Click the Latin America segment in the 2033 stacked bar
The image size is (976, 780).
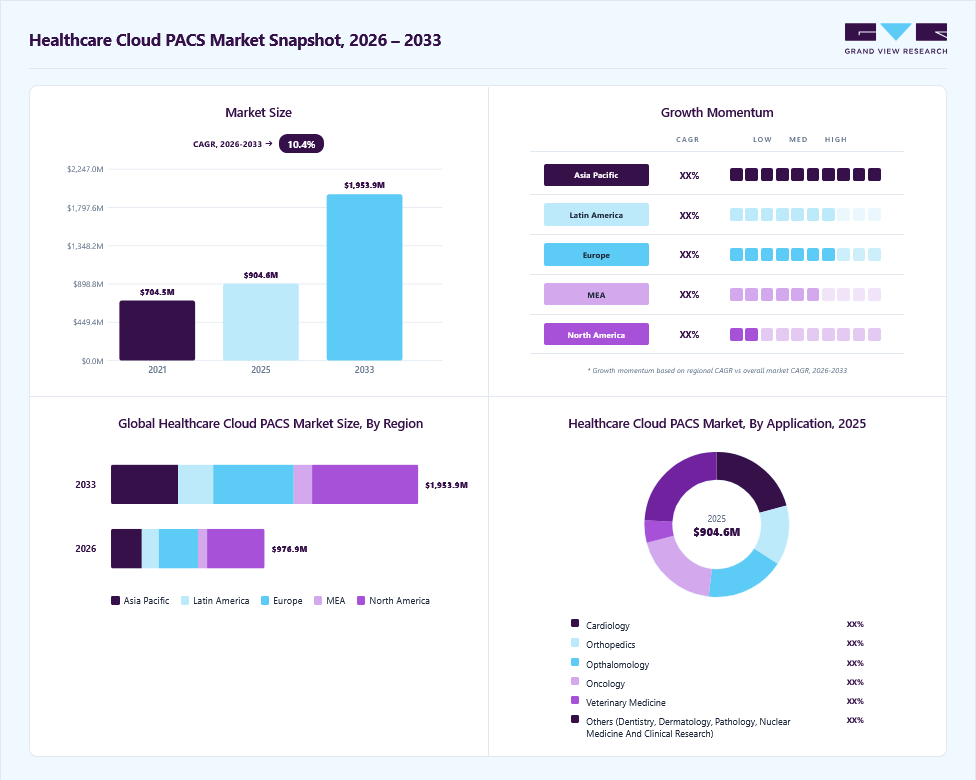(x=195, y=484)
